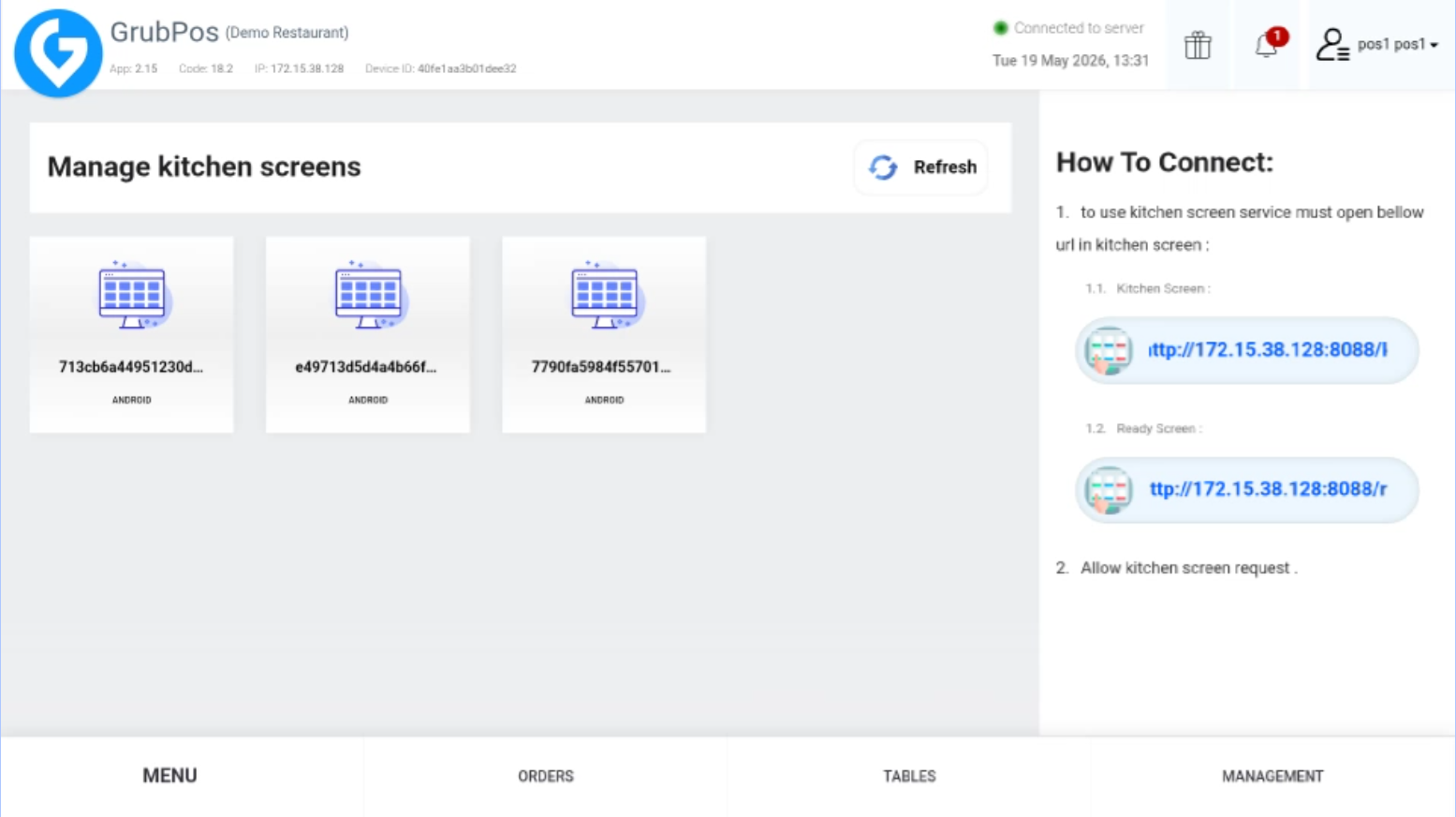Screen dimensions: 1456x817
Task: Click the Tue 19 May 2026, 13:31 timestamp
Action: [x=1070, y=61]
